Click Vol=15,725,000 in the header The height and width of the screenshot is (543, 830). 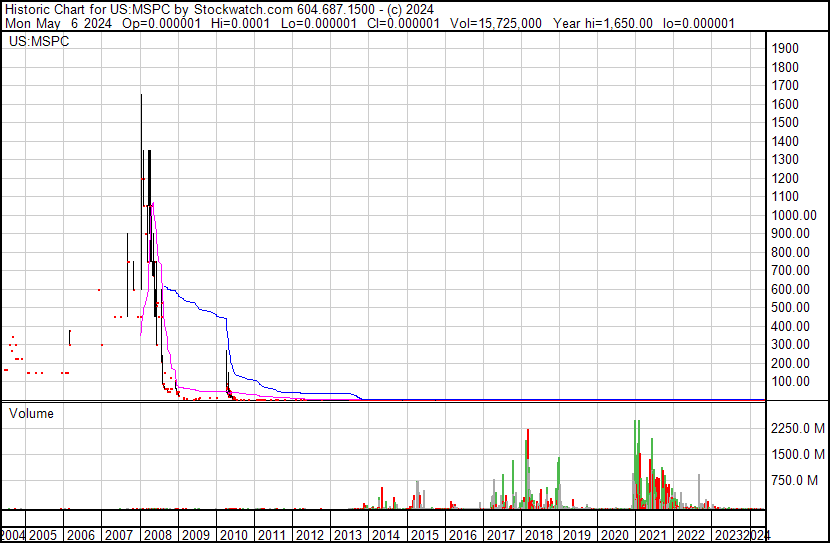[x=496, y=23]
